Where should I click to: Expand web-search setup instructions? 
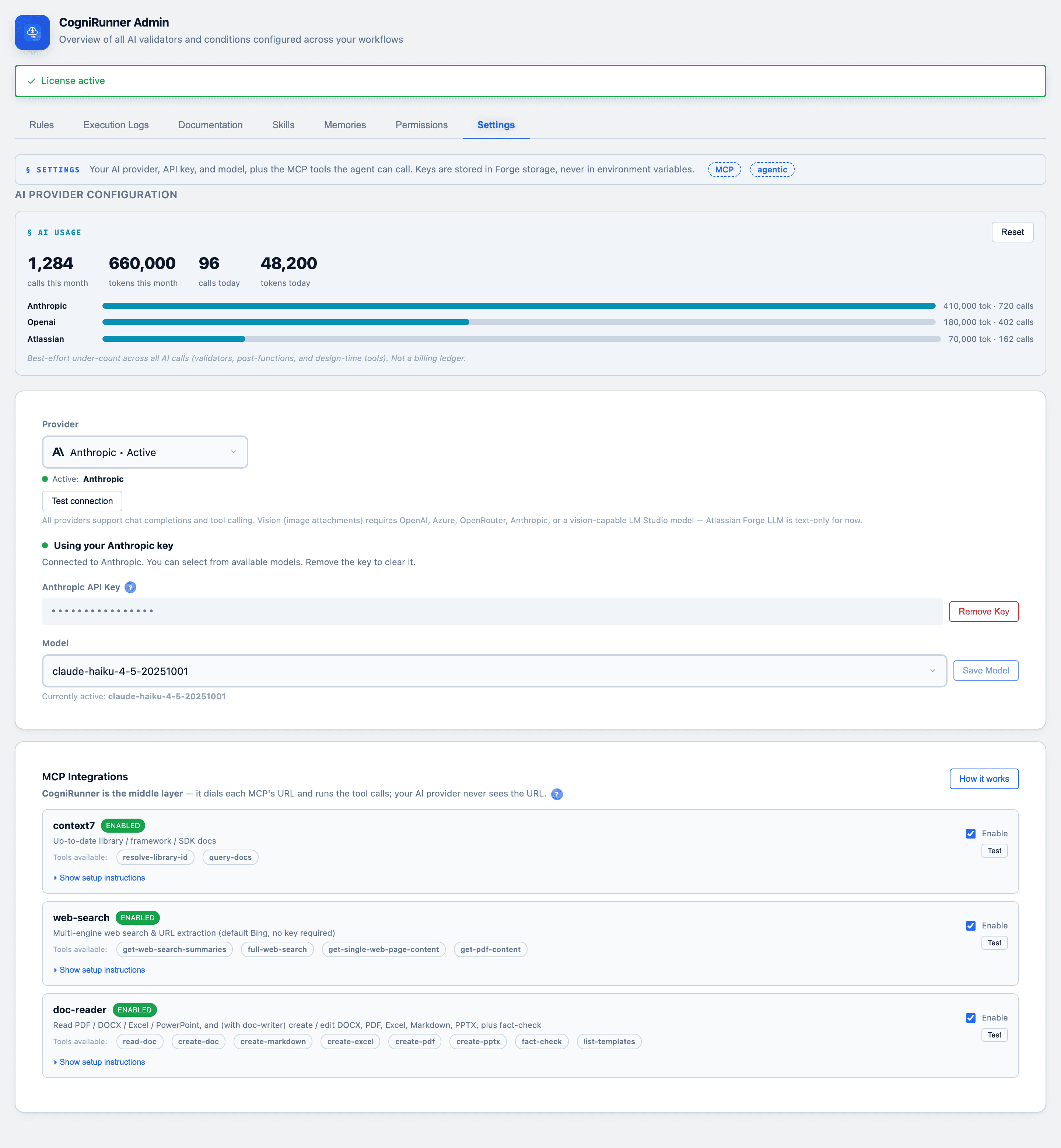(99, 969)
